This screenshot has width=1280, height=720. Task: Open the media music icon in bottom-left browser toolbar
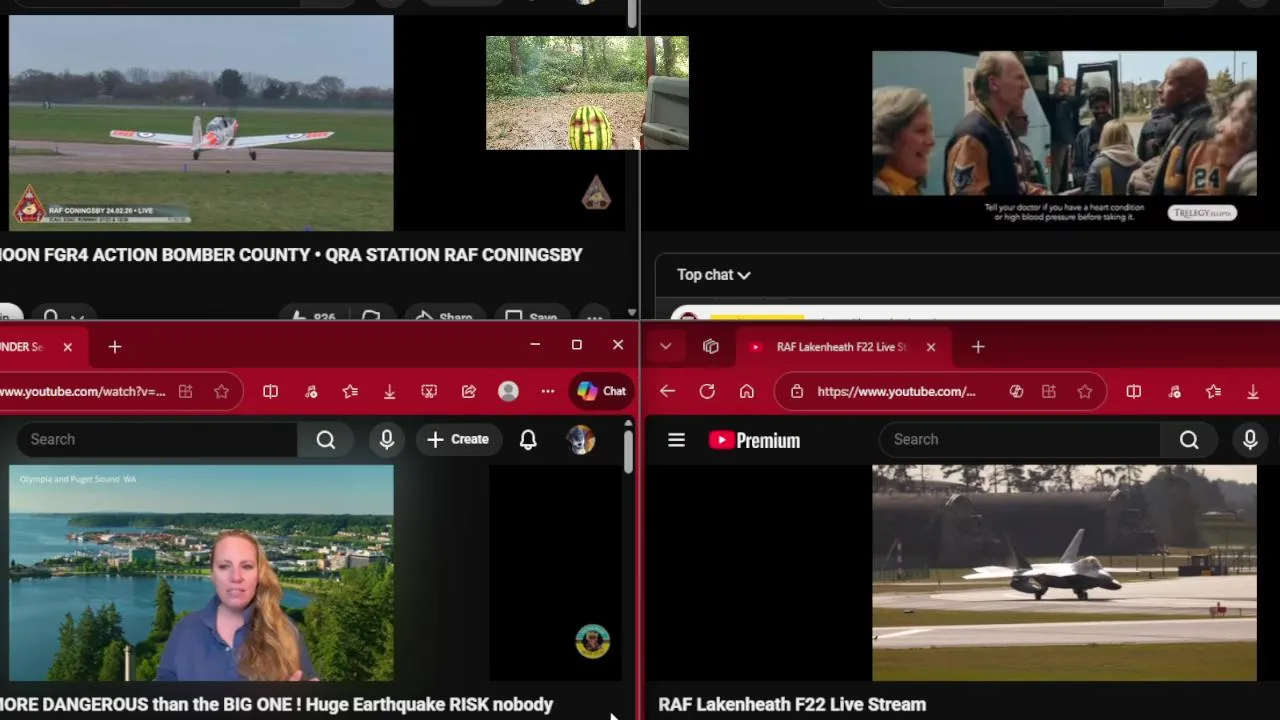pyautogui.click(x=311, y=392)
